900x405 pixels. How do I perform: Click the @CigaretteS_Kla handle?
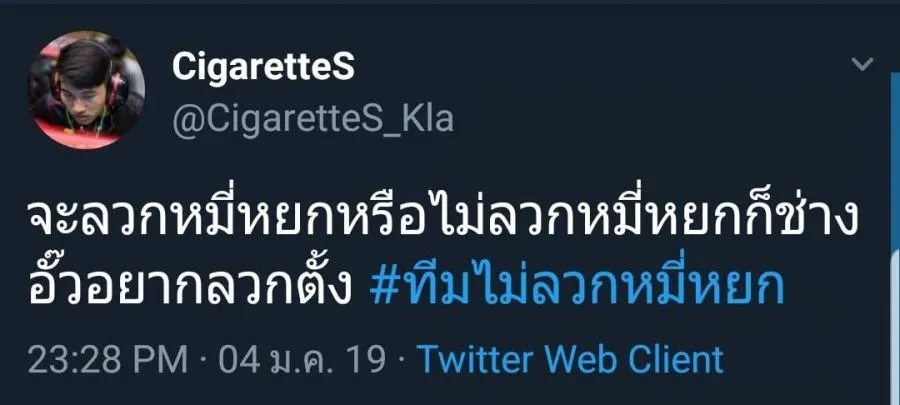pyautogui.click(x=313, y=119)
